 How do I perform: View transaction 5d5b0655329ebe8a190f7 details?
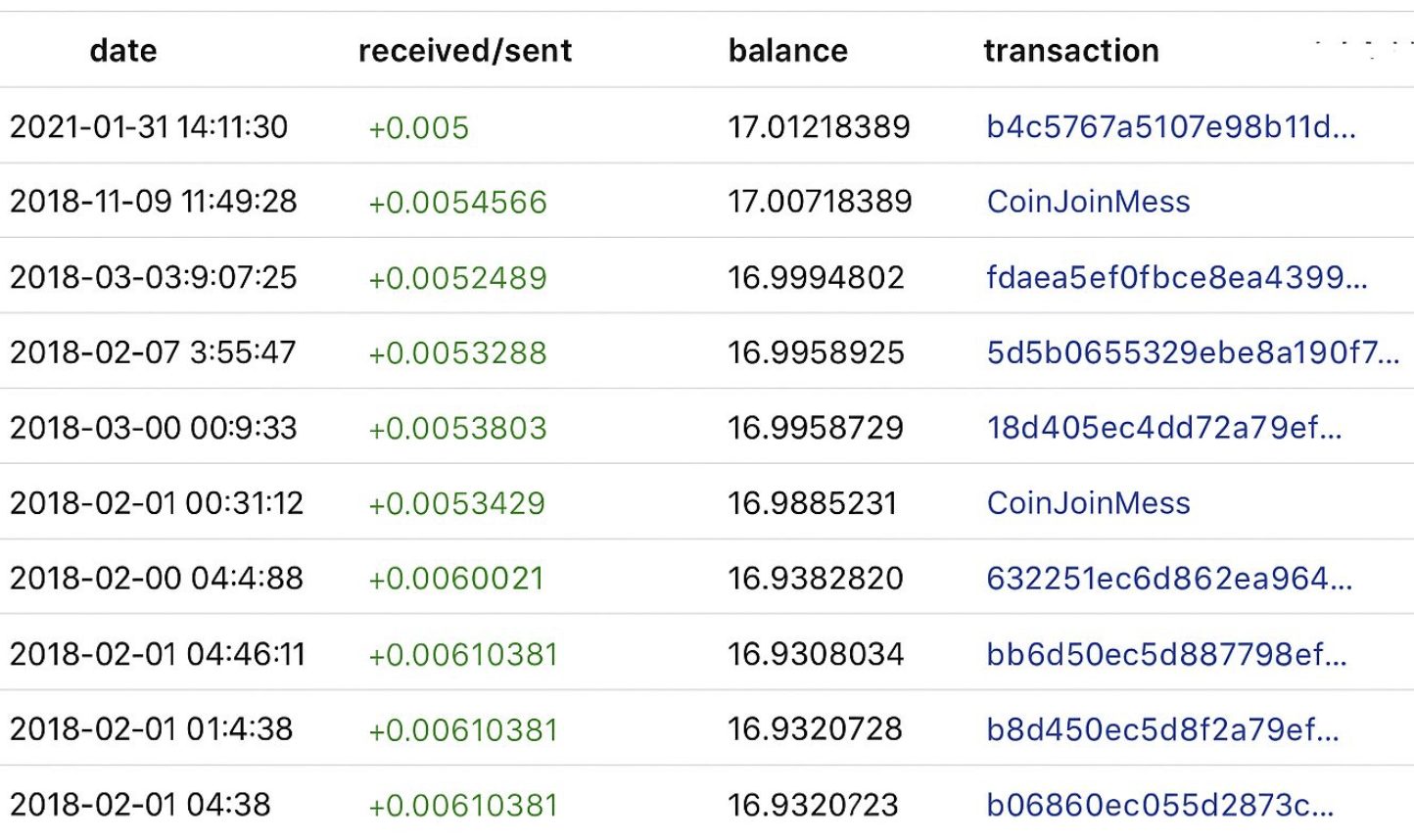coord(1193,352)
